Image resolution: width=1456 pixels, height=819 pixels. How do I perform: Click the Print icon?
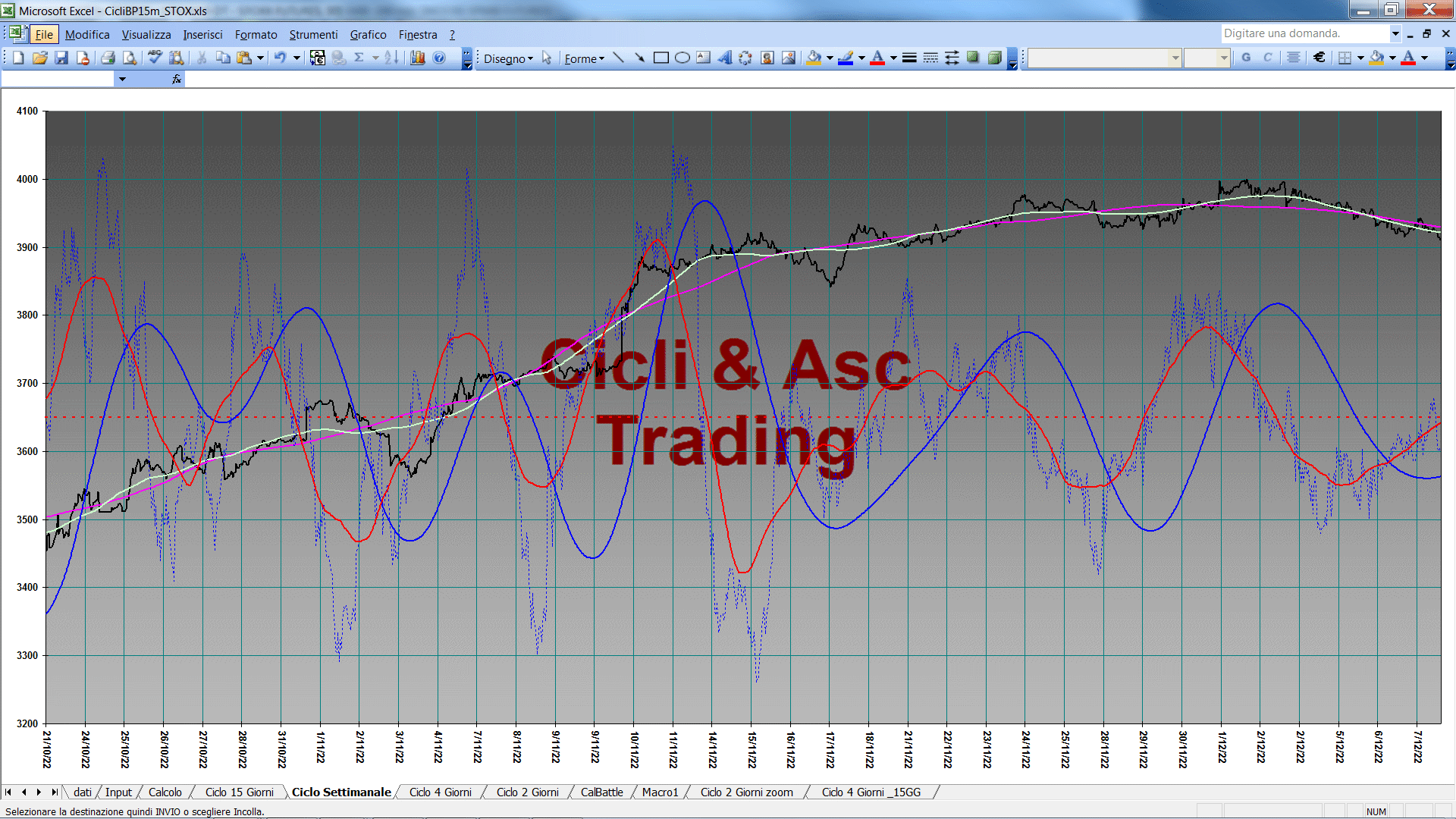tap(108, 58)
